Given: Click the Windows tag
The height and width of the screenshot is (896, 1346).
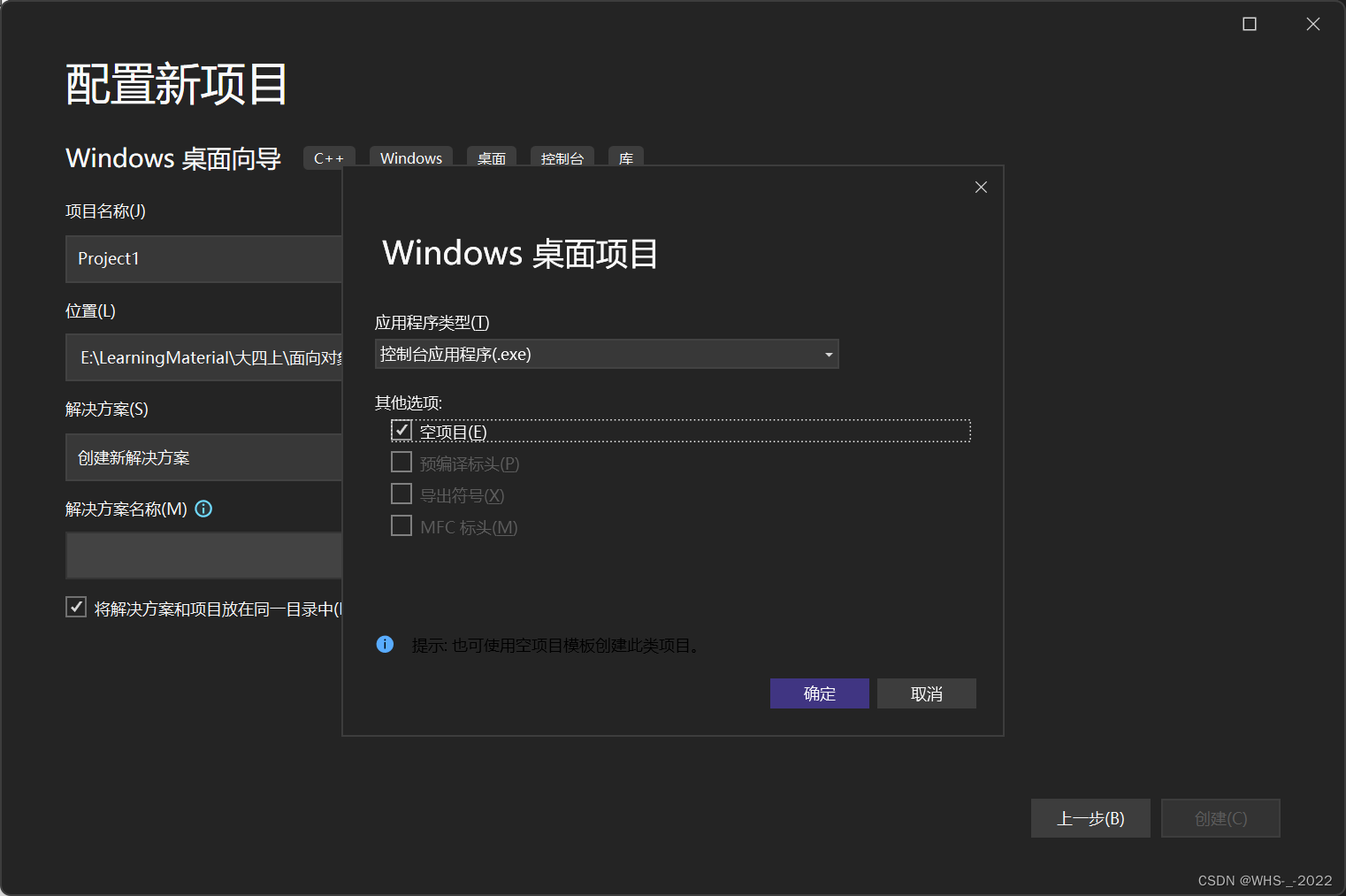Looking at the screenshot, I should [x=411, y=157].
